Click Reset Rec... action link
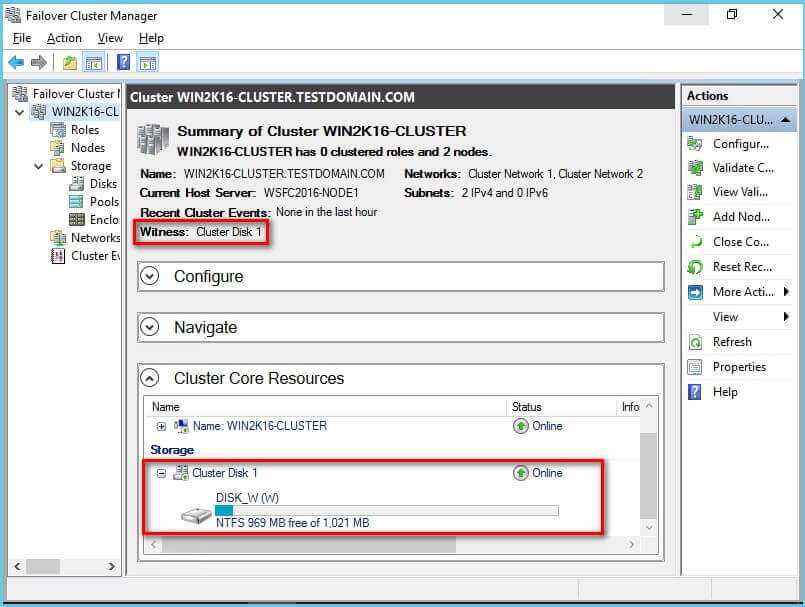Image resolution: width=805 pixels, height=607 pixels. [742, 267]
